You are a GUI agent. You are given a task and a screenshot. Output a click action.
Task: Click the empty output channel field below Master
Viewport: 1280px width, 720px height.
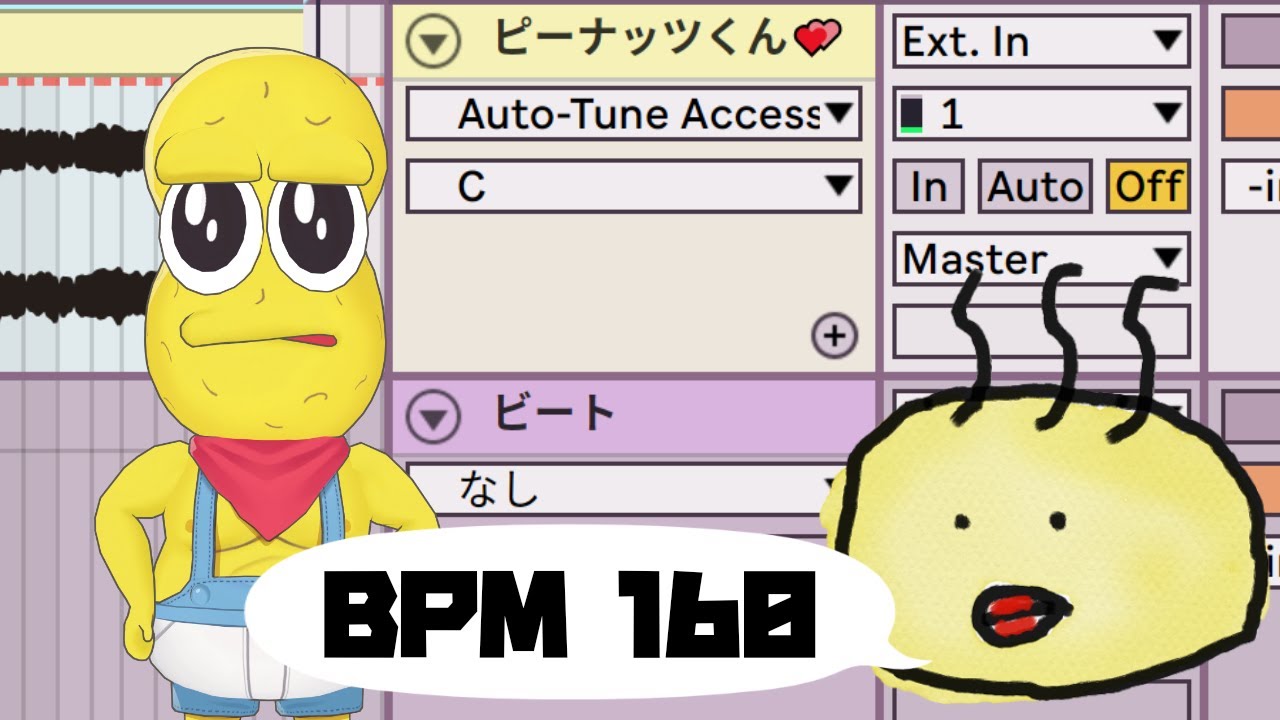[1041, 332]
